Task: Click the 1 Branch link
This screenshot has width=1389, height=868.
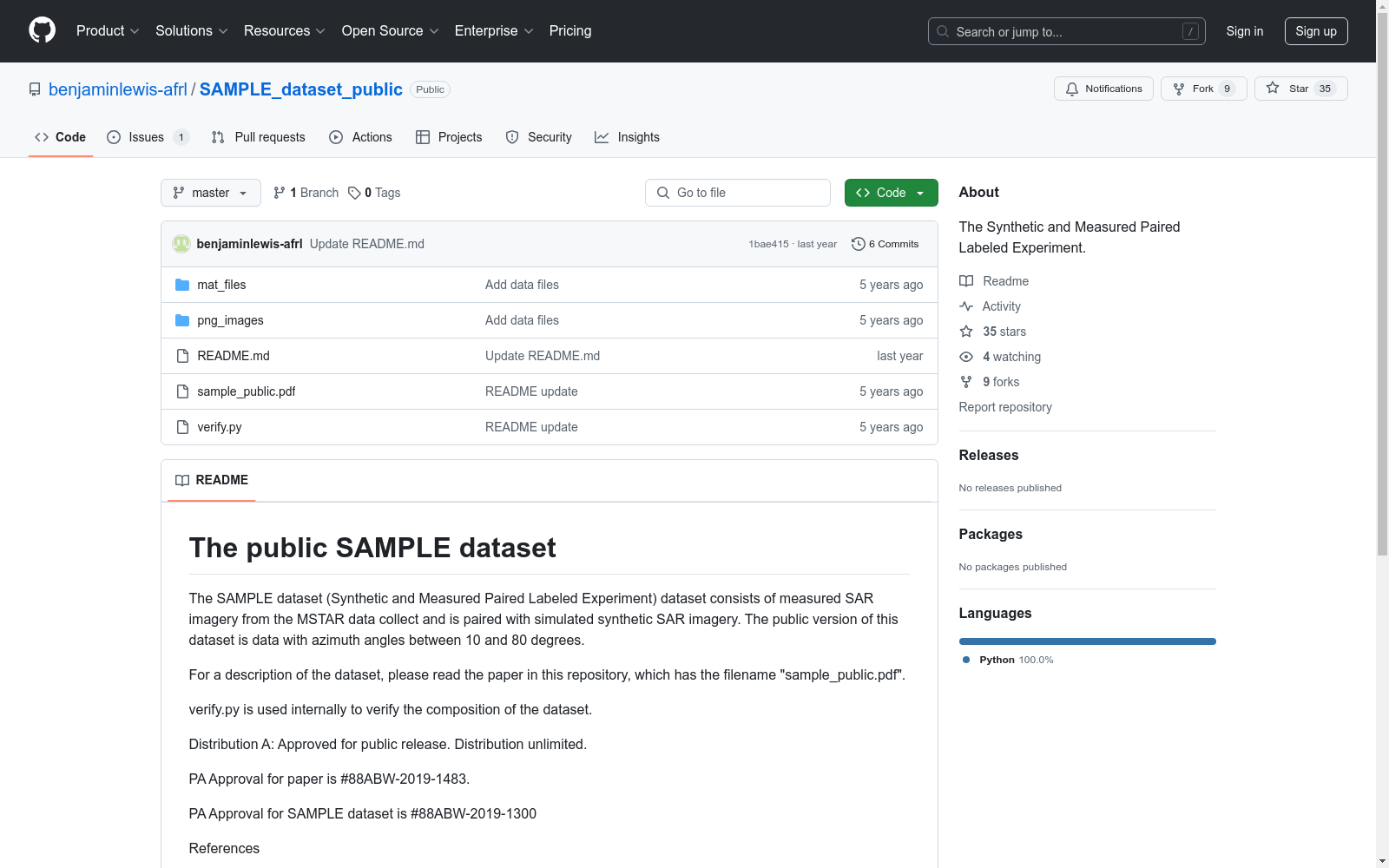Action: click(x=306, y=193)
